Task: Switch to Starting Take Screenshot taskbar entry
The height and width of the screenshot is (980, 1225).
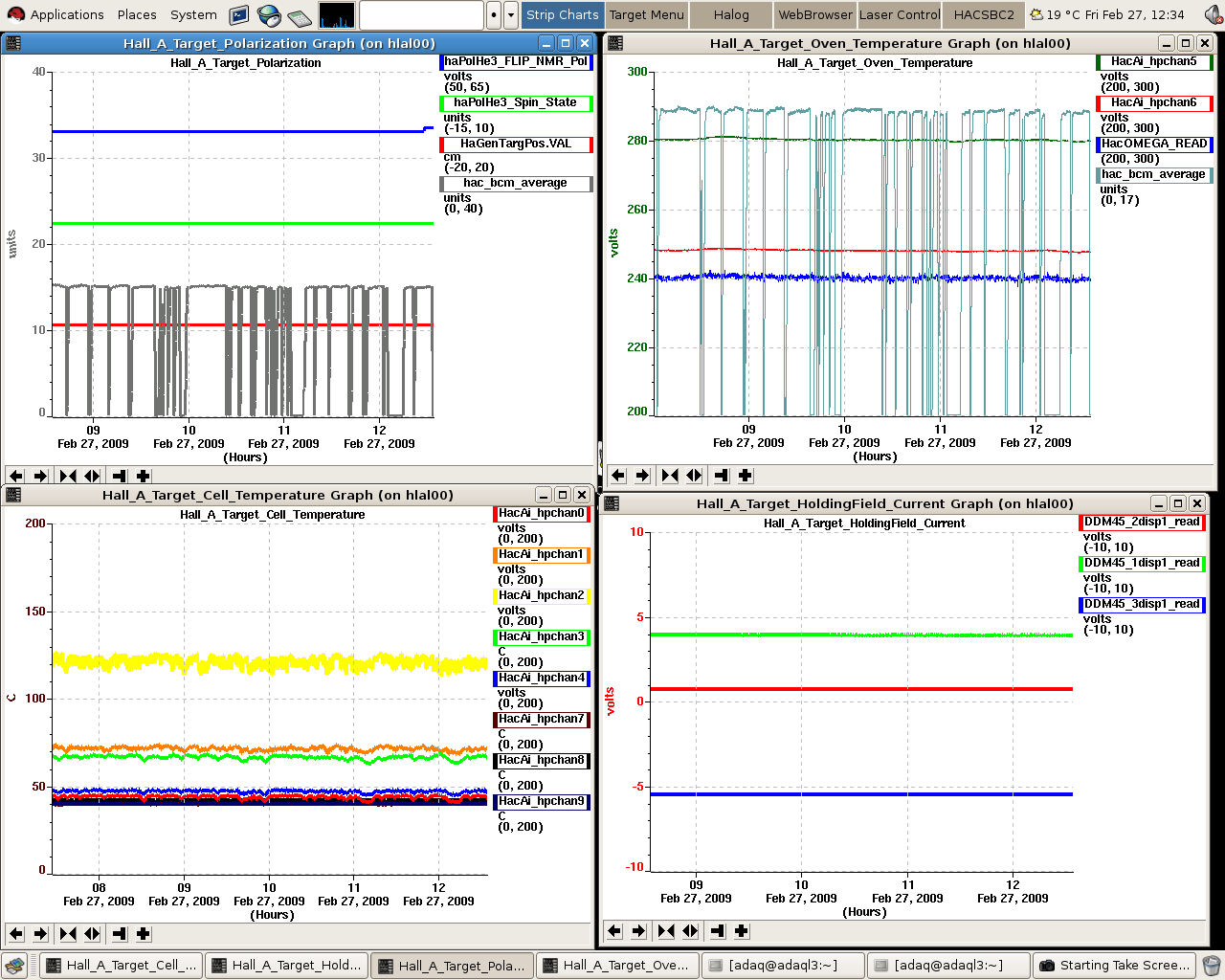Action: point(1114,965)
